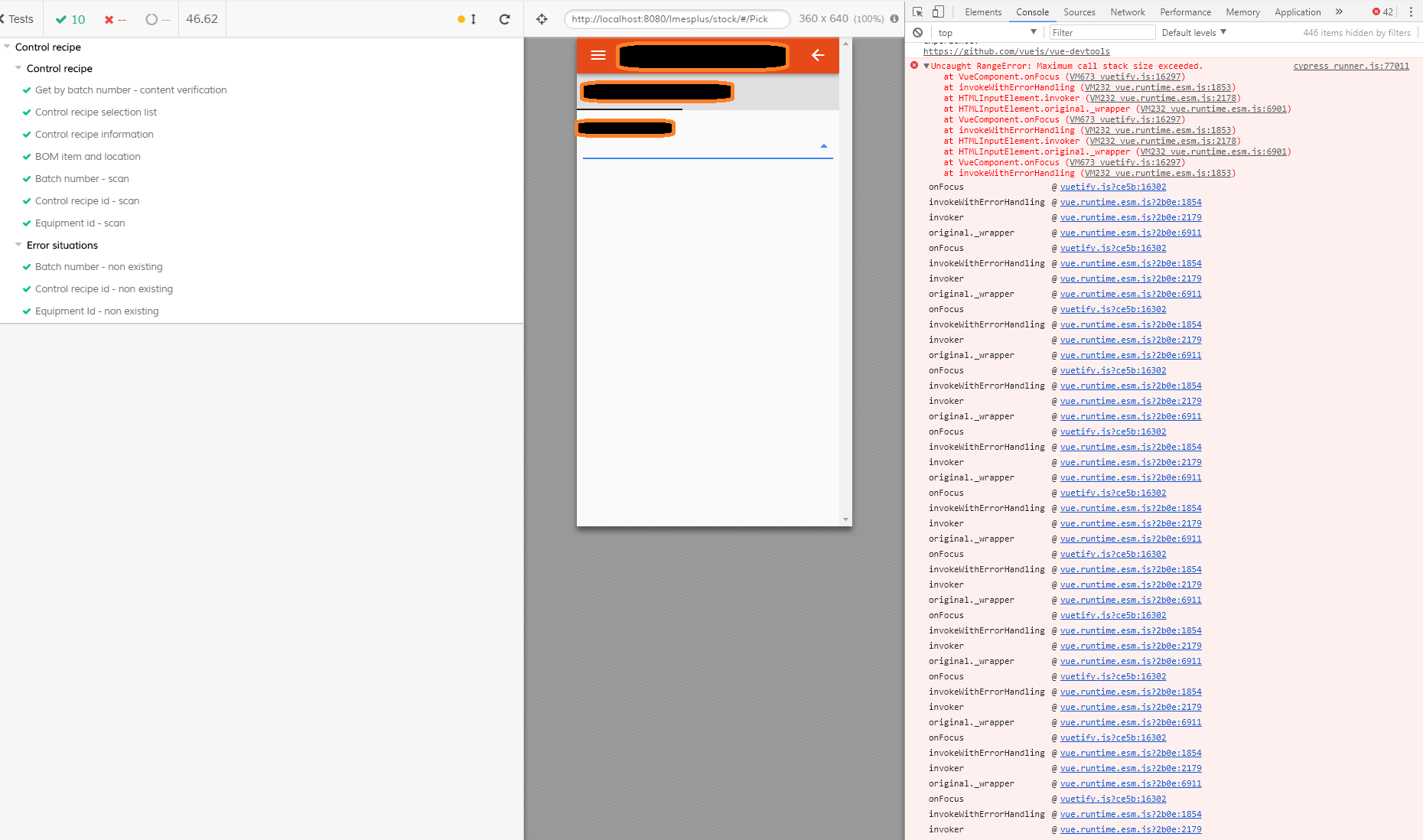Click the clear console icon

pyautogui.click(x=917, y=32)
